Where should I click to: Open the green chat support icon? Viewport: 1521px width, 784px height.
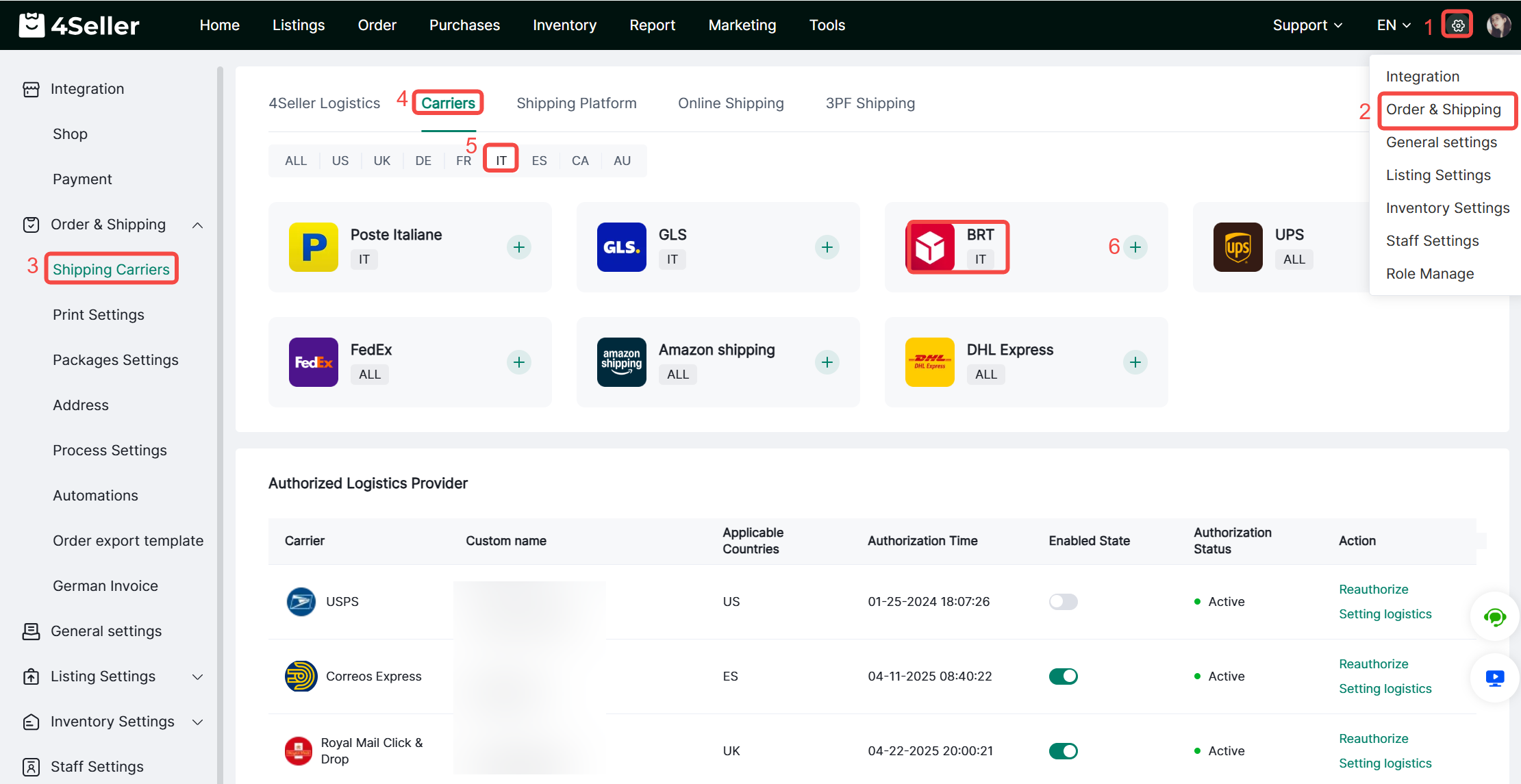click(x=1494, y=617)
